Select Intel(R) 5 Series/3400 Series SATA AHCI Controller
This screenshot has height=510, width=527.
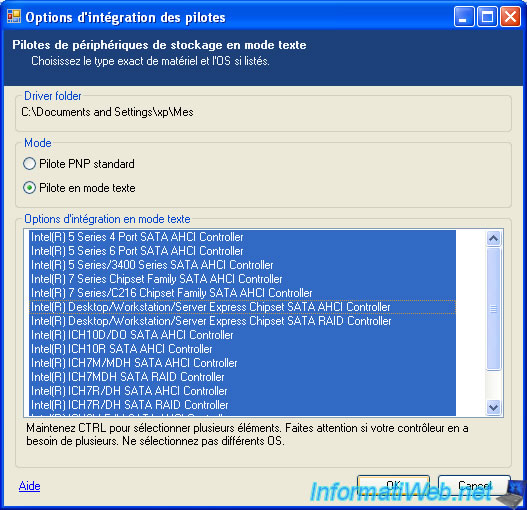pyautogui.click(x=242, y=265)
